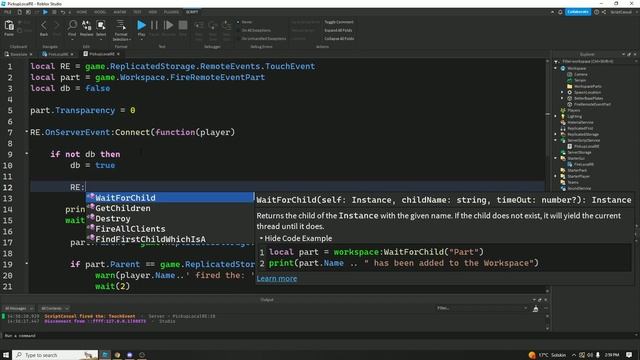This screenshot has height=360, width=640.
Task: Select ServerStorage in Explorer
Action: tap(579, 152)
